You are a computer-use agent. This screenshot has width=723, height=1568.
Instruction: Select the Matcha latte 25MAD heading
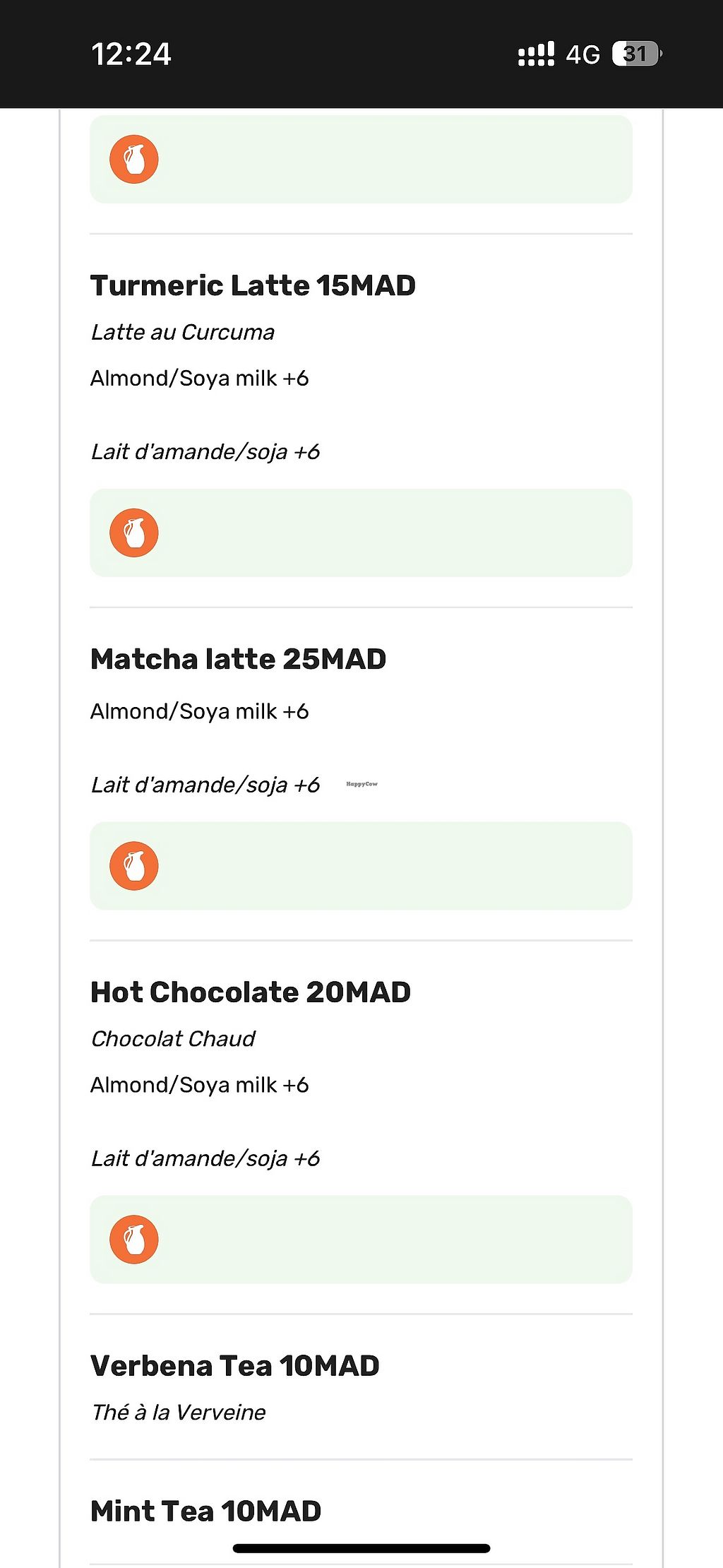pyautogui.click(x=238, y=659)
